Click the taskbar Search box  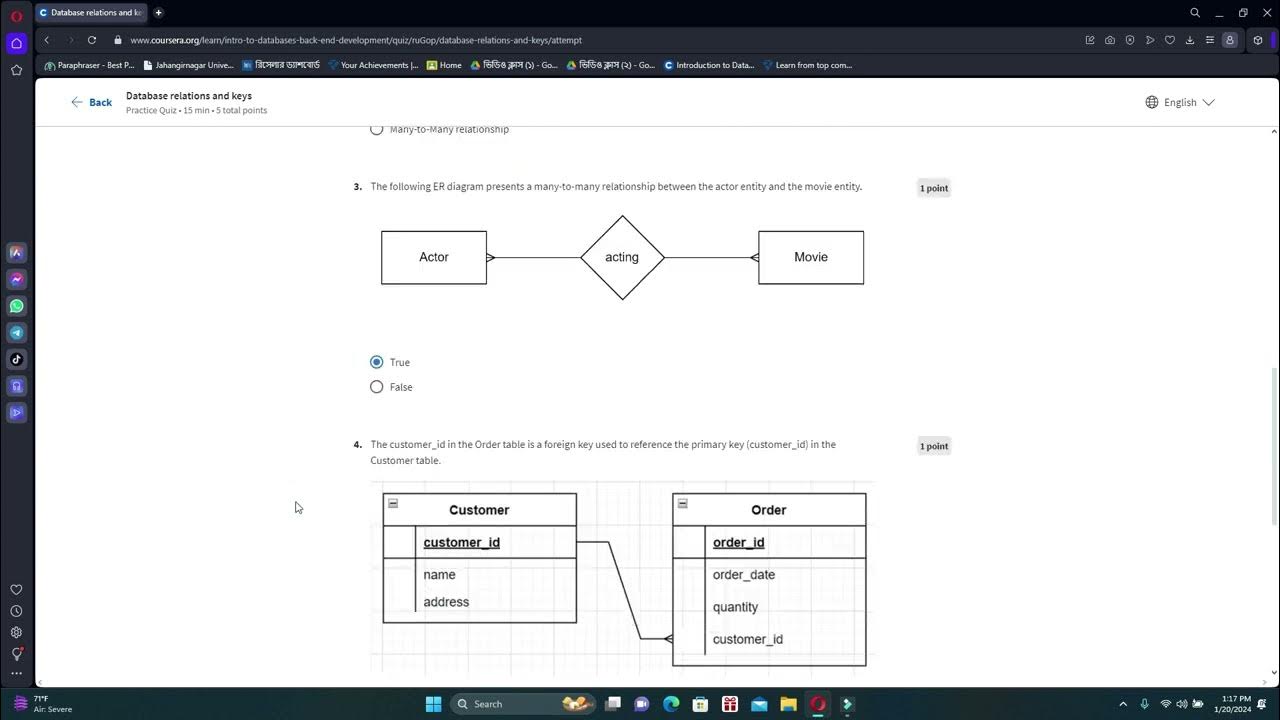point(523,704)
